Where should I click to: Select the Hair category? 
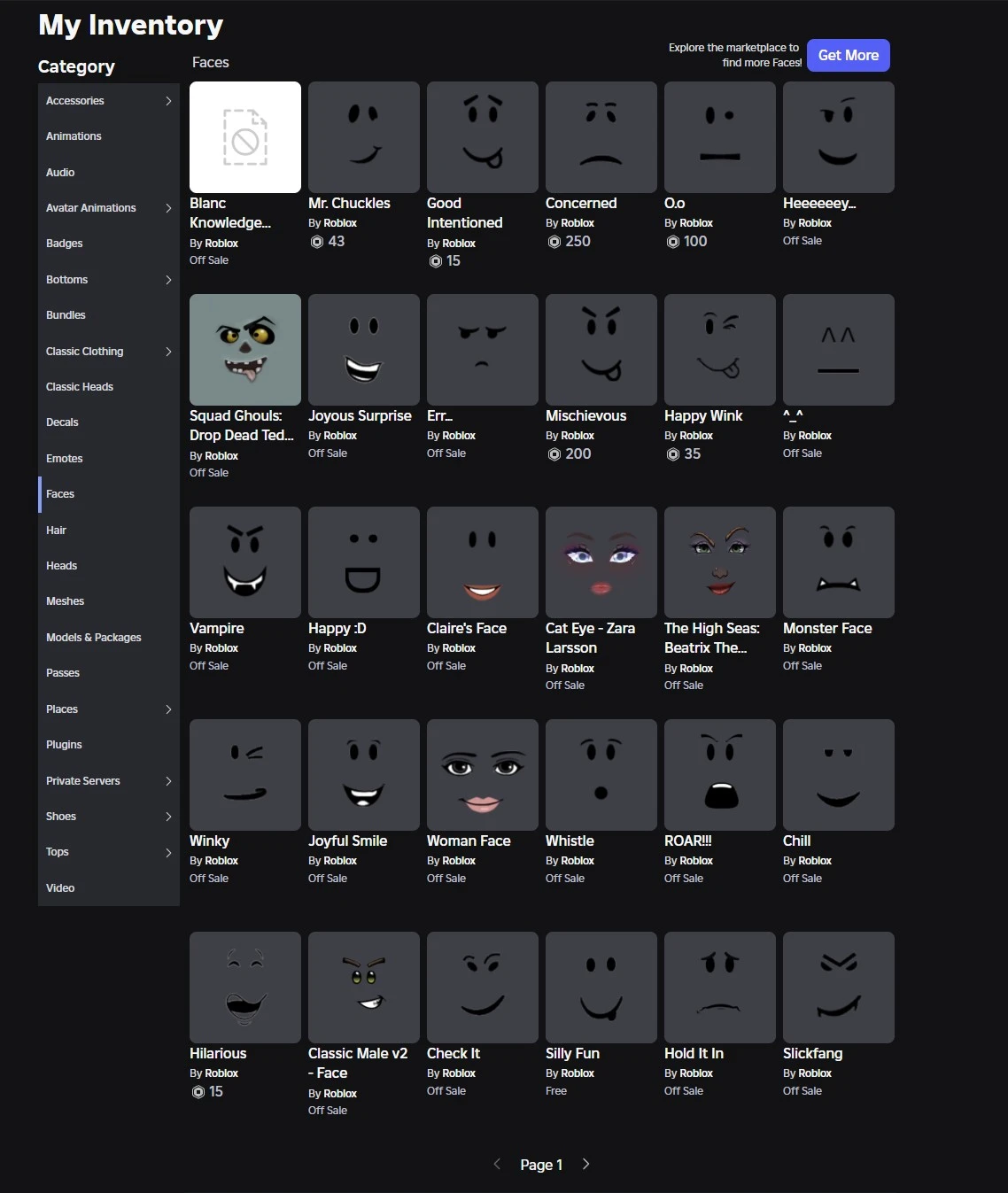pyautogui.click(x=109, y=531)
